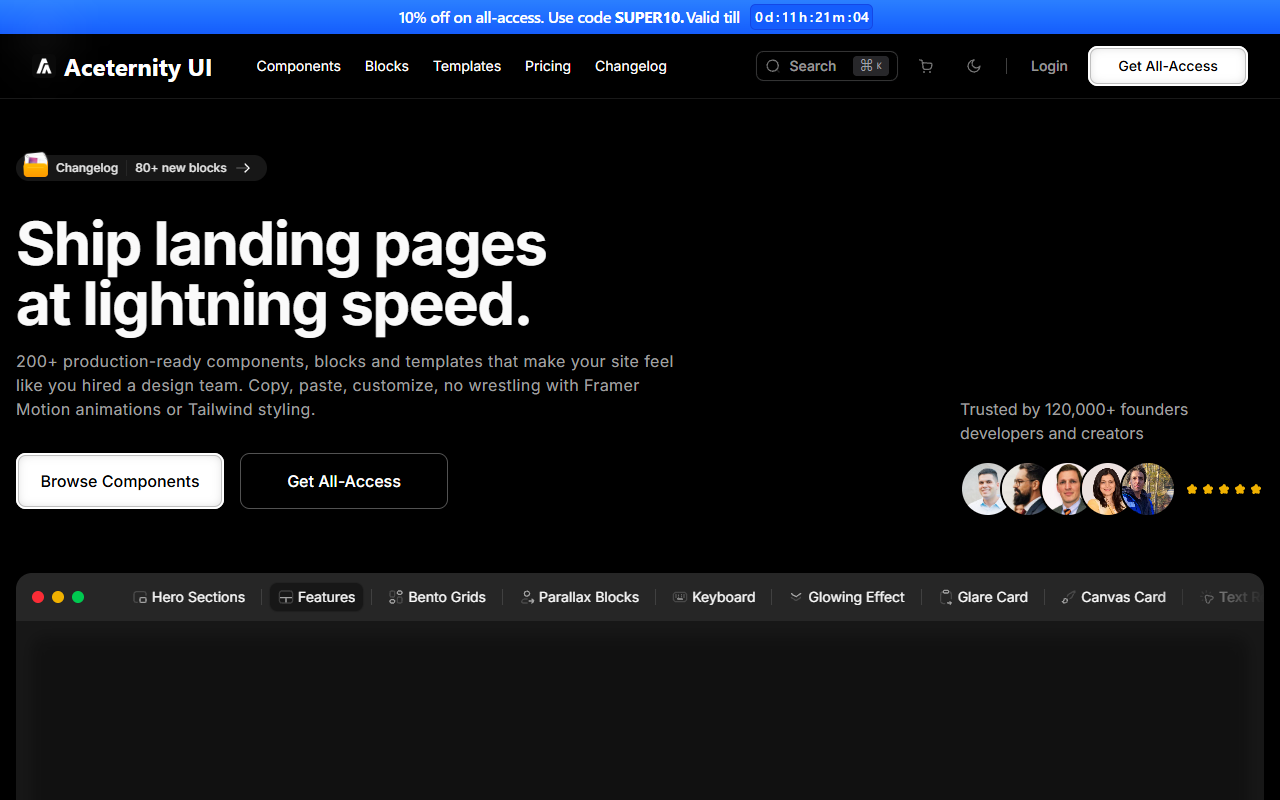Navigate to Pricing
Image resolution: width=1280 pixels, height=800 pixels.
(x=547, y=66)
